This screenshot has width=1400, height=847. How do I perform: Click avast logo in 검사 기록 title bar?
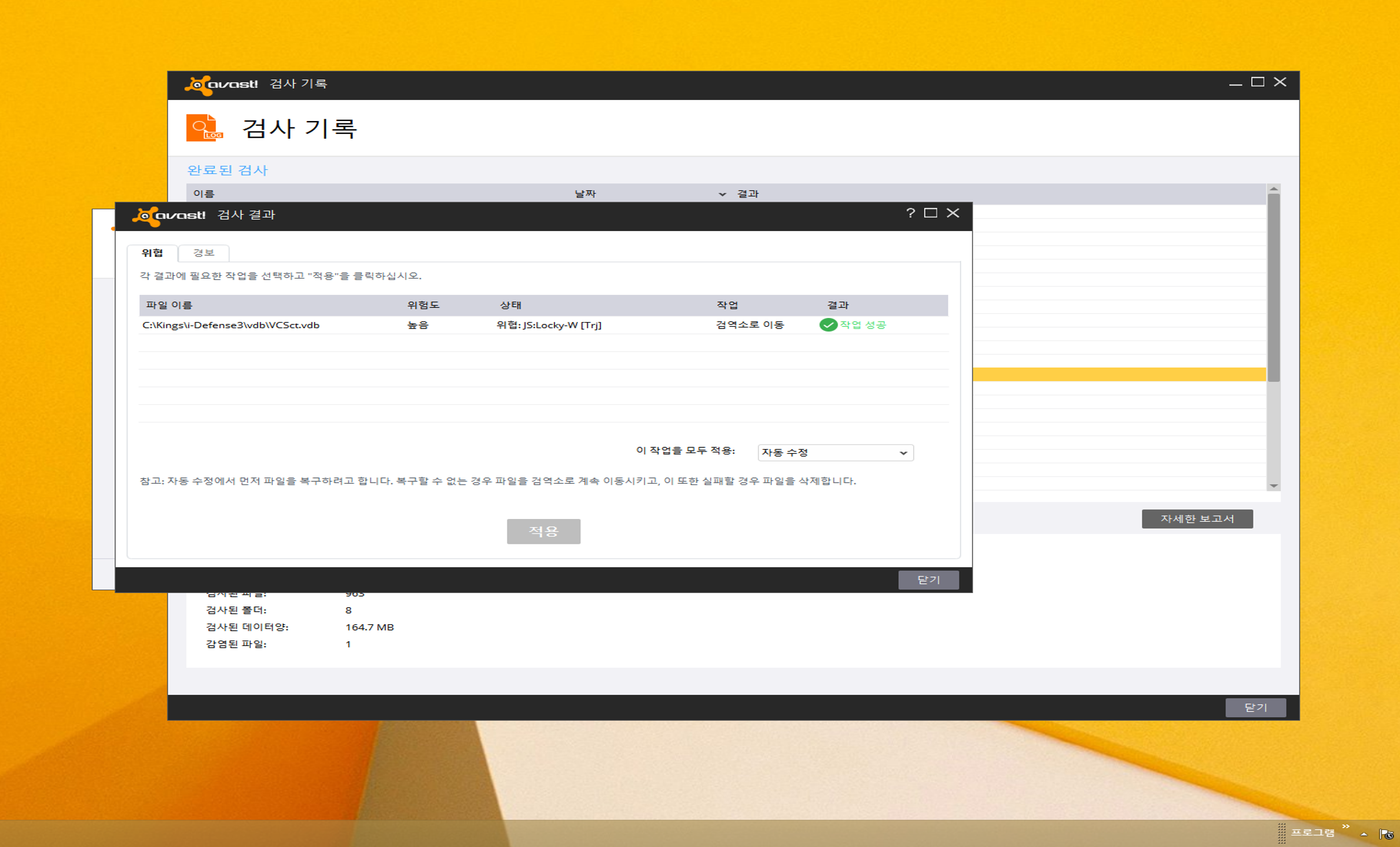click(222, 85)
